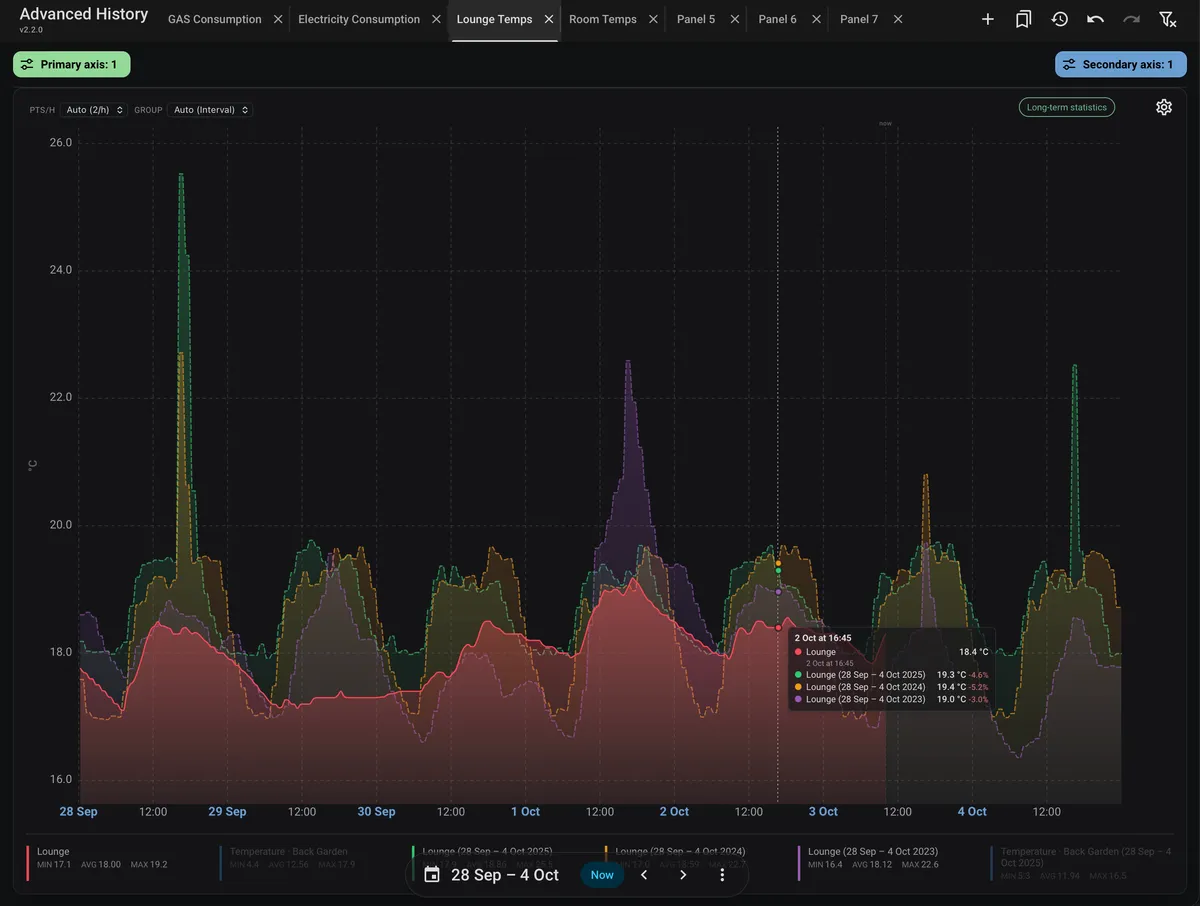Close the Panel 6 tab
This screenshot has height=906, width=1200.
[817, 19]
